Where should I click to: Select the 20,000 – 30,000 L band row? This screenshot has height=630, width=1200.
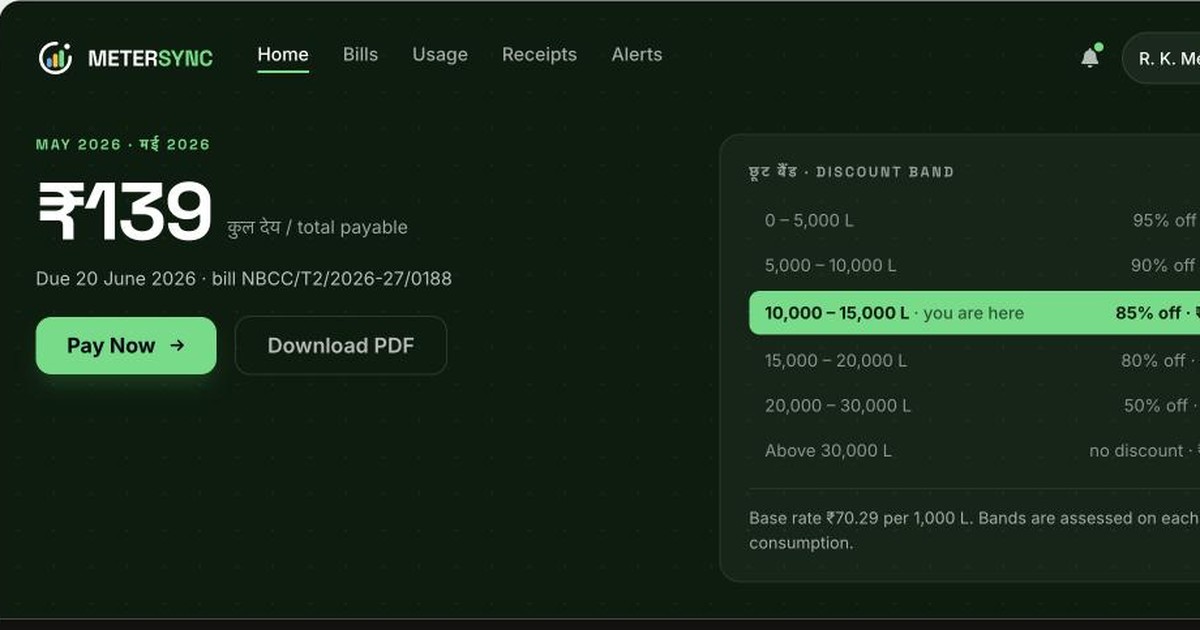pos(974,405)
